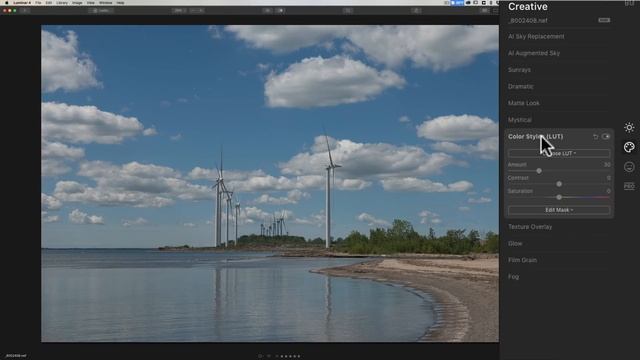Click the wind turbine photo on canvas
The height and width of the screenshot is (360, 640).
(x=270, y=183)
